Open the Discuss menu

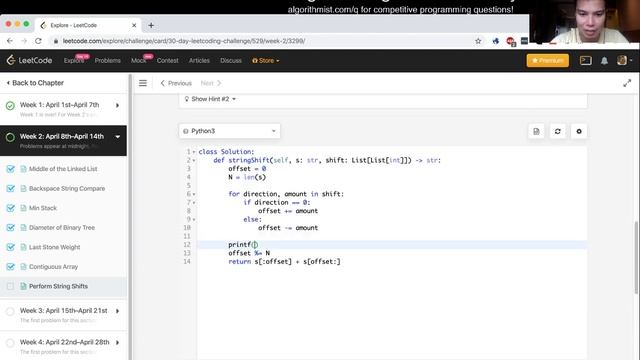pyautogui.click(x=231, y=60)
